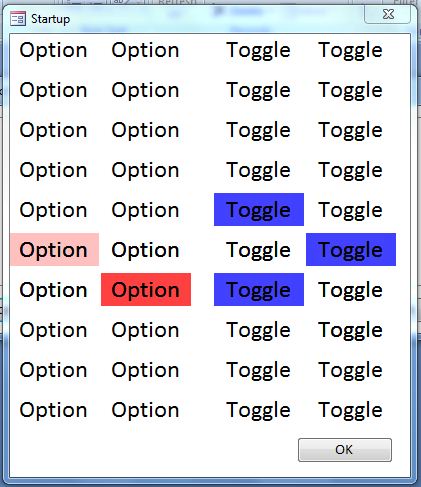421x487 pixels.
Task: Select the first-column Option in seventh row
Action: tap(54, 290)
